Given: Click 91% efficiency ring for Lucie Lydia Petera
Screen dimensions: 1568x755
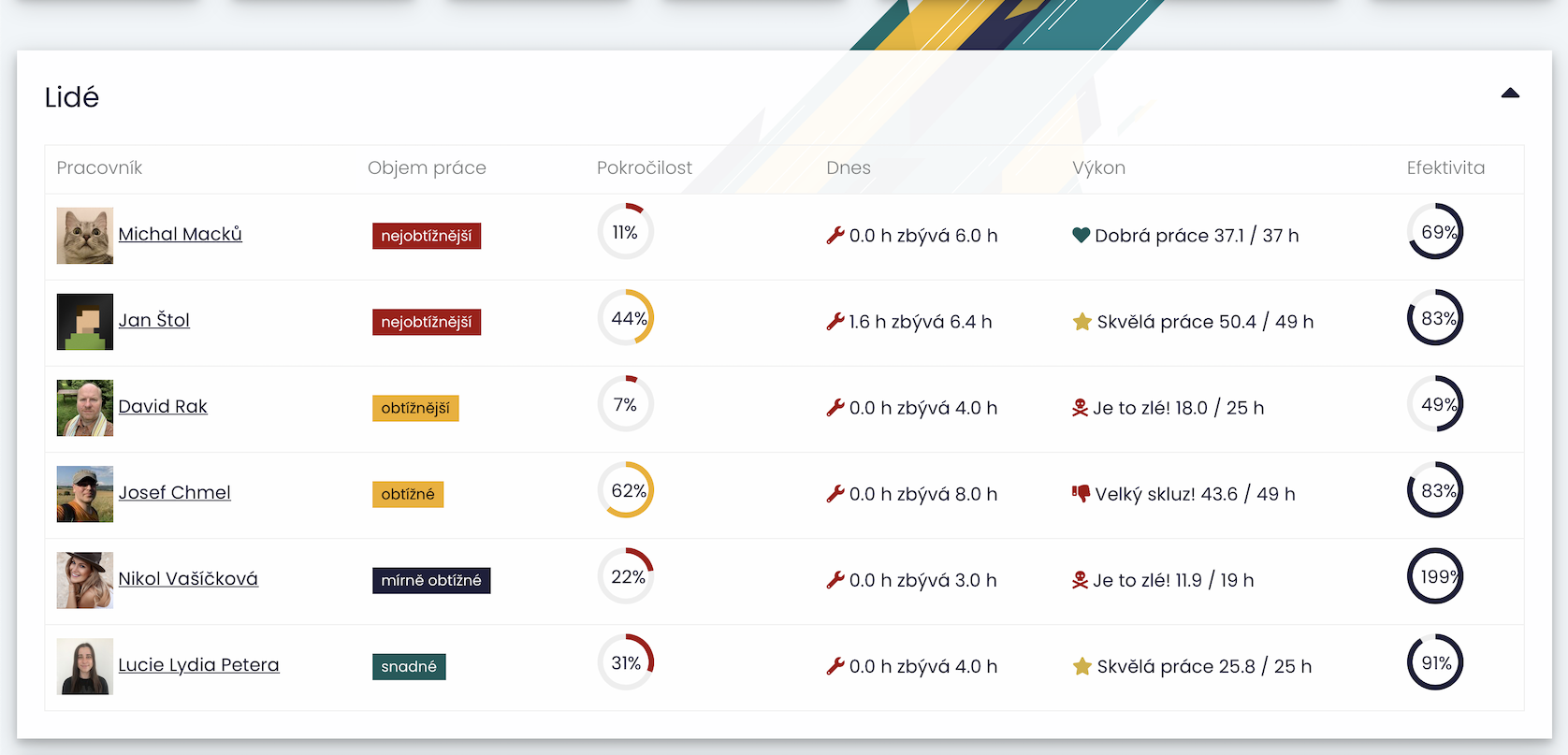Looking at the screenshot, I should click(1435, 662).
